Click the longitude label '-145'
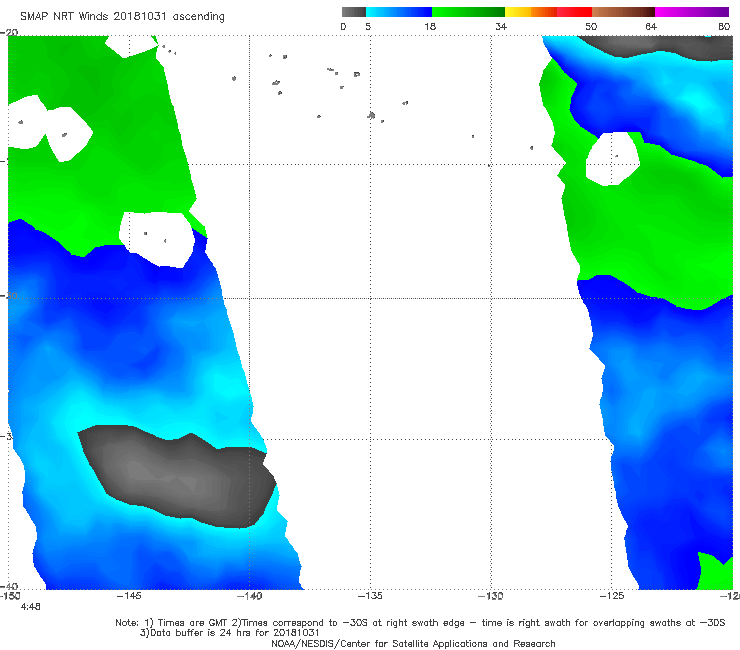This screenshot has height=650, width=740. point(129,596)
